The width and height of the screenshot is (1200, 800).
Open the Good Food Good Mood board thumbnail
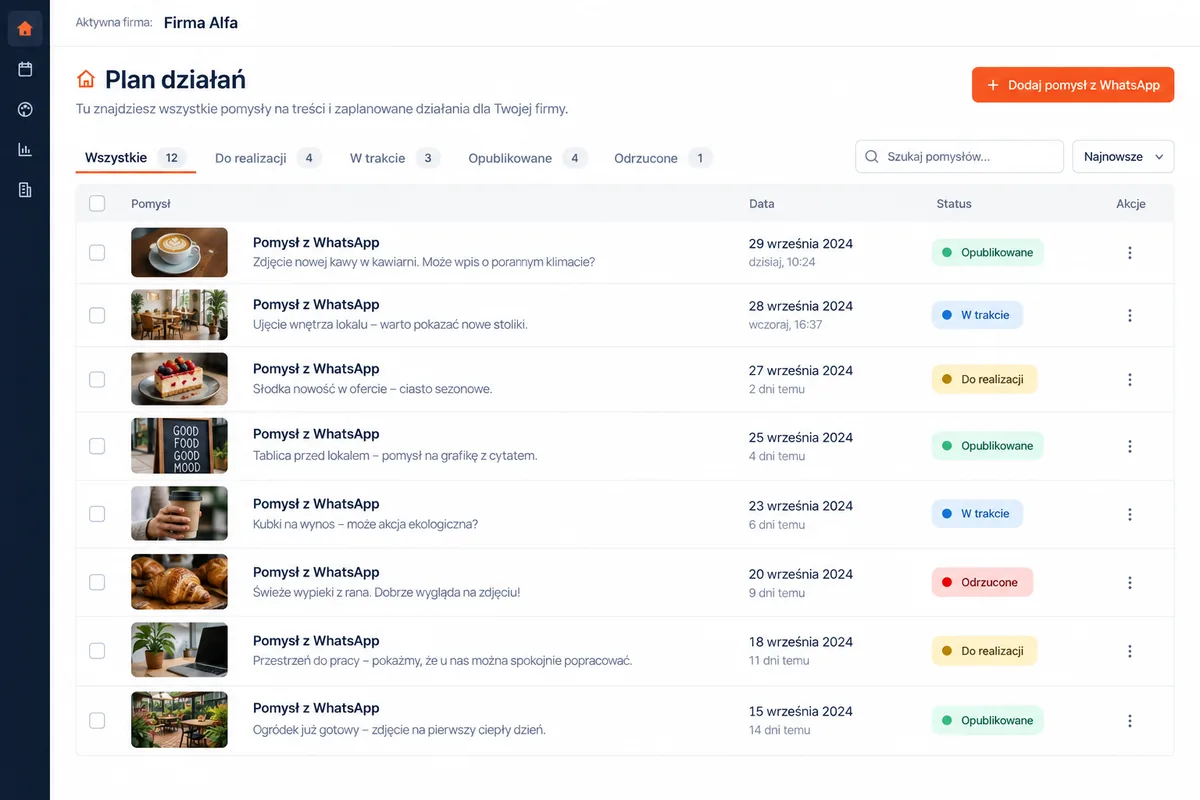pyautogui.click(x=179, y=446)
